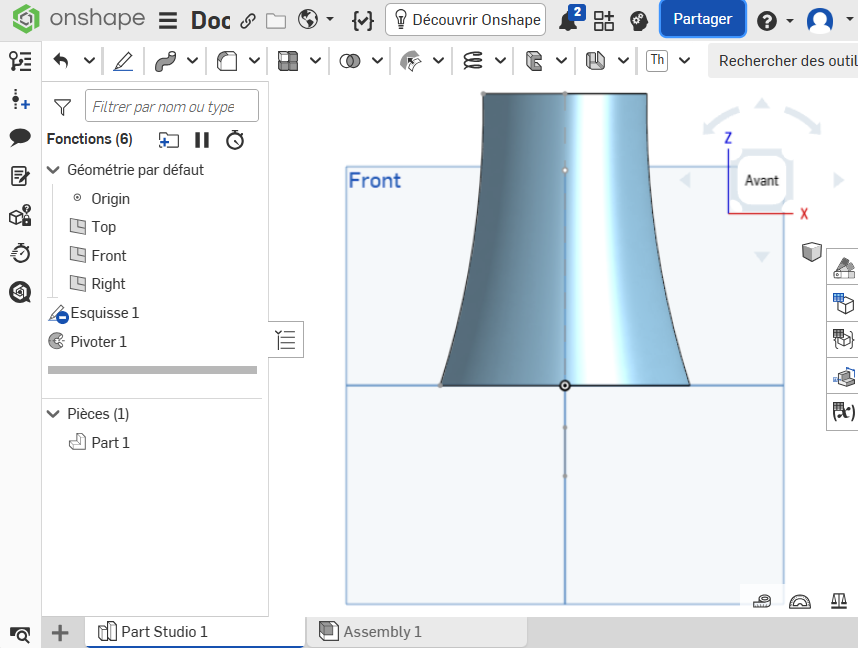The image size is (858, 648).
Task: Open the notifications bell
Action: pos(569,20)
